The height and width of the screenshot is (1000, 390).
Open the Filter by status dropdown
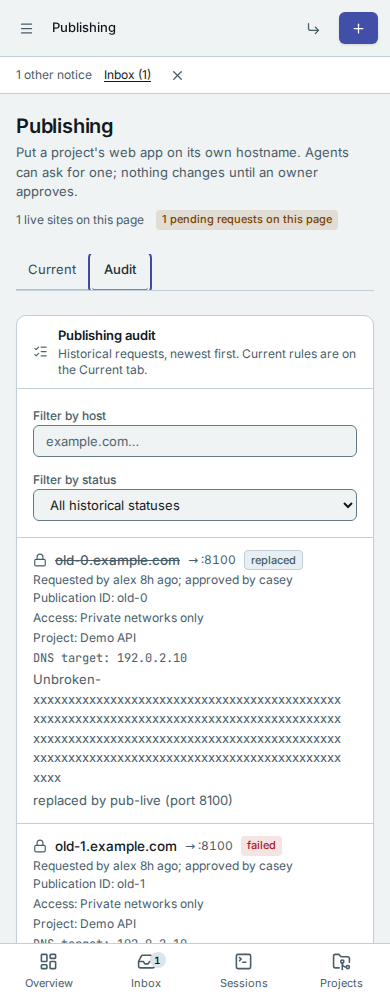pos(195,506)
